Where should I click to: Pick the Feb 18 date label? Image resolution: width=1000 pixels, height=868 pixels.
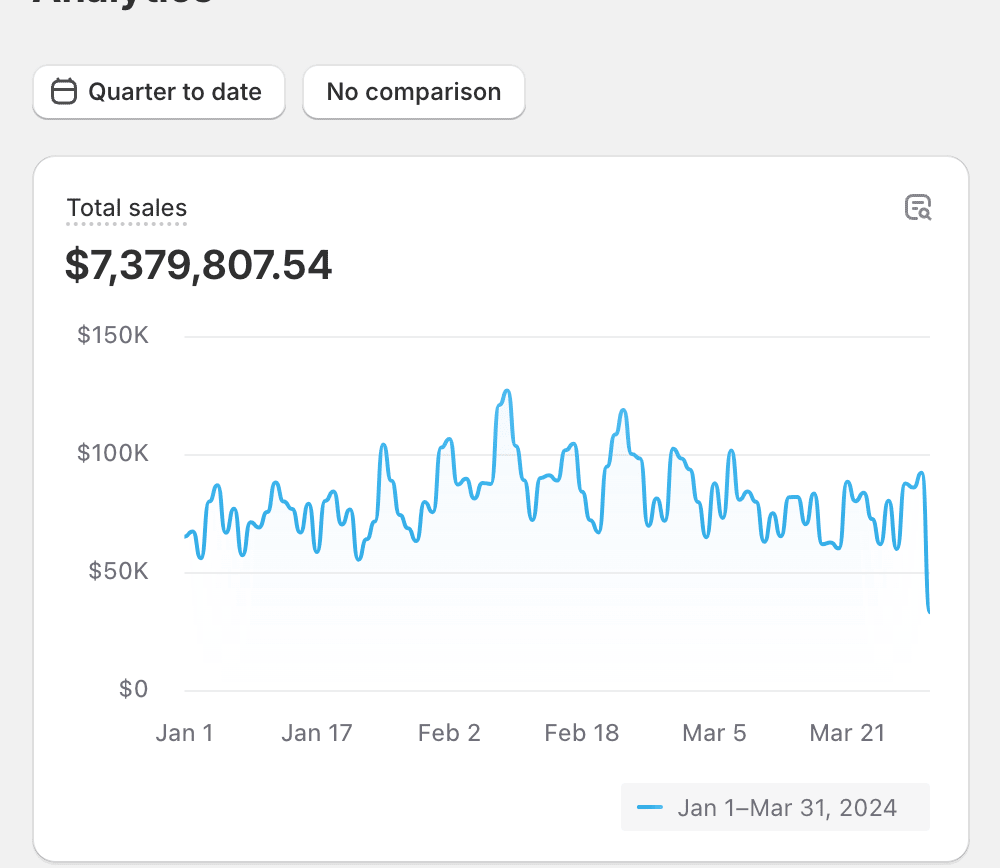click(x=581, y=733)
